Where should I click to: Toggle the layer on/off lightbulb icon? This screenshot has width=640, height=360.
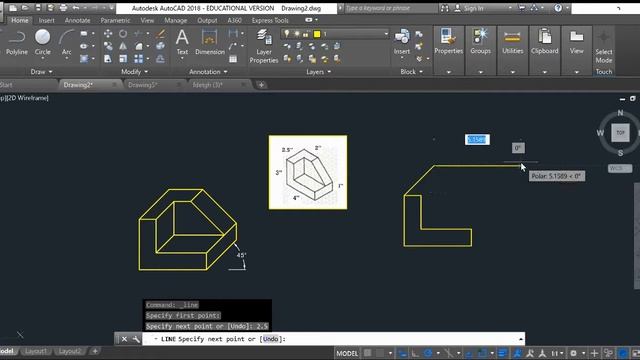click(x=287, y=33)
